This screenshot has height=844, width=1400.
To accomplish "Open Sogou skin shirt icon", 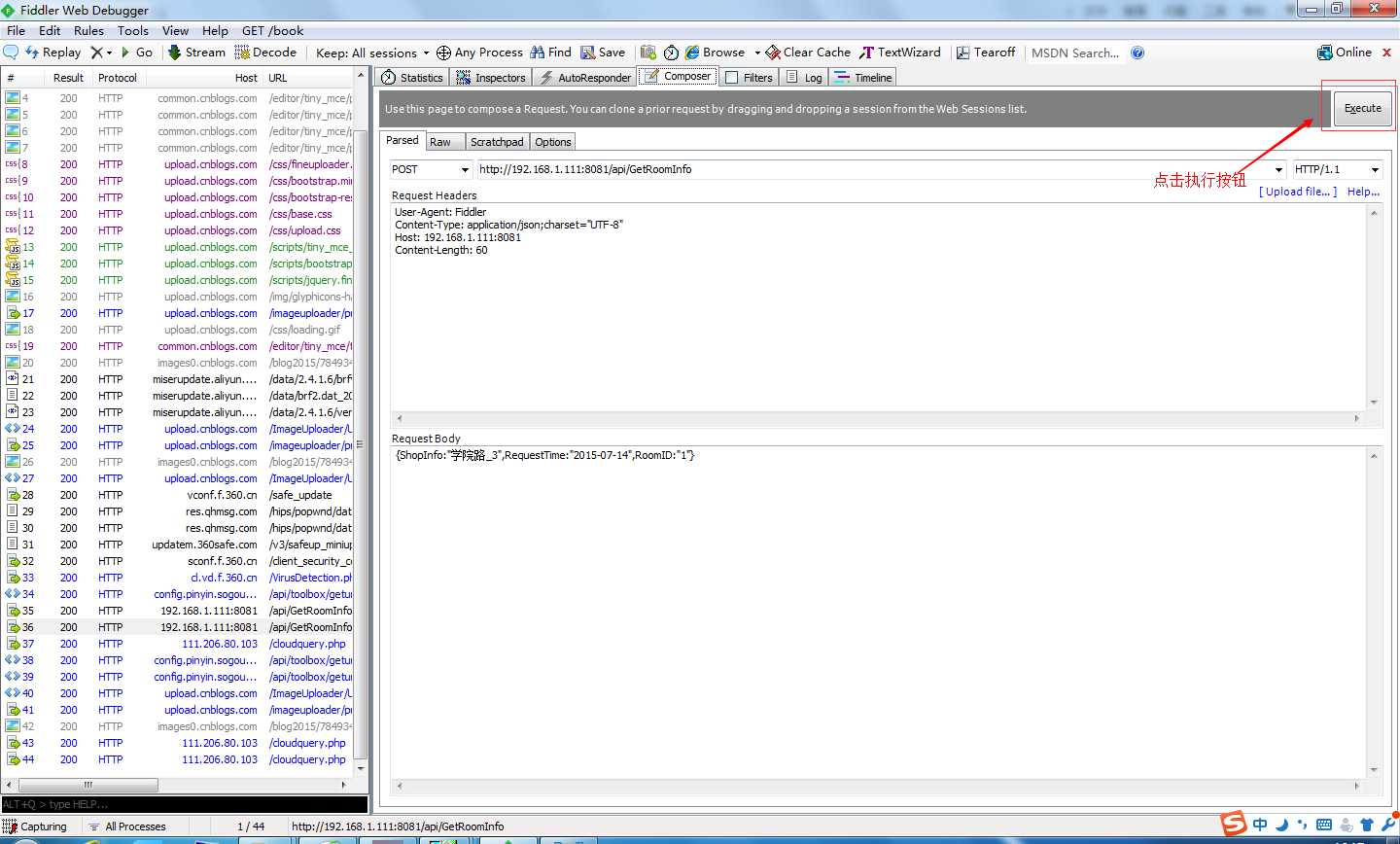I will click(x=1367, y=825).
